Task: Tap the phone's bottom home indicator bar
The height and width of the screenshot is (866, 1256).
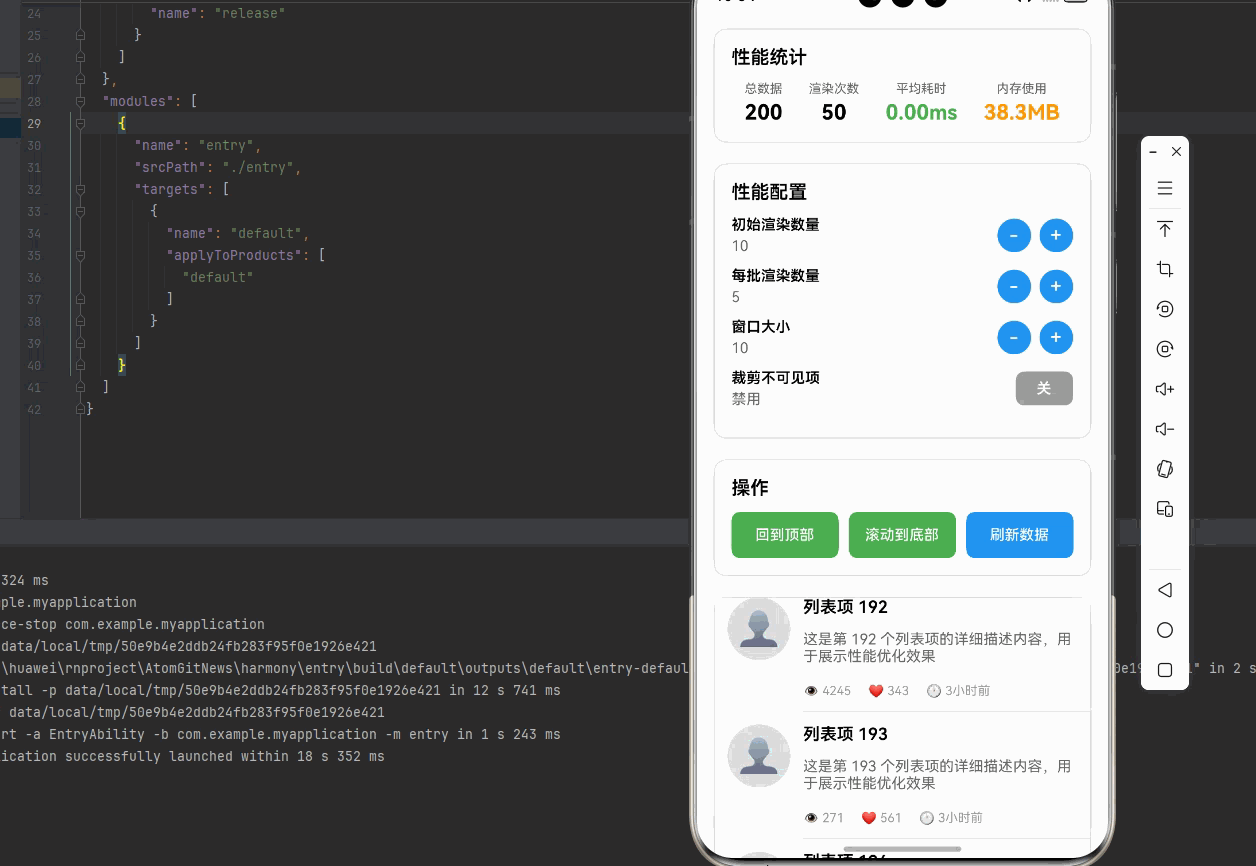Action: [x=902, y=849]
